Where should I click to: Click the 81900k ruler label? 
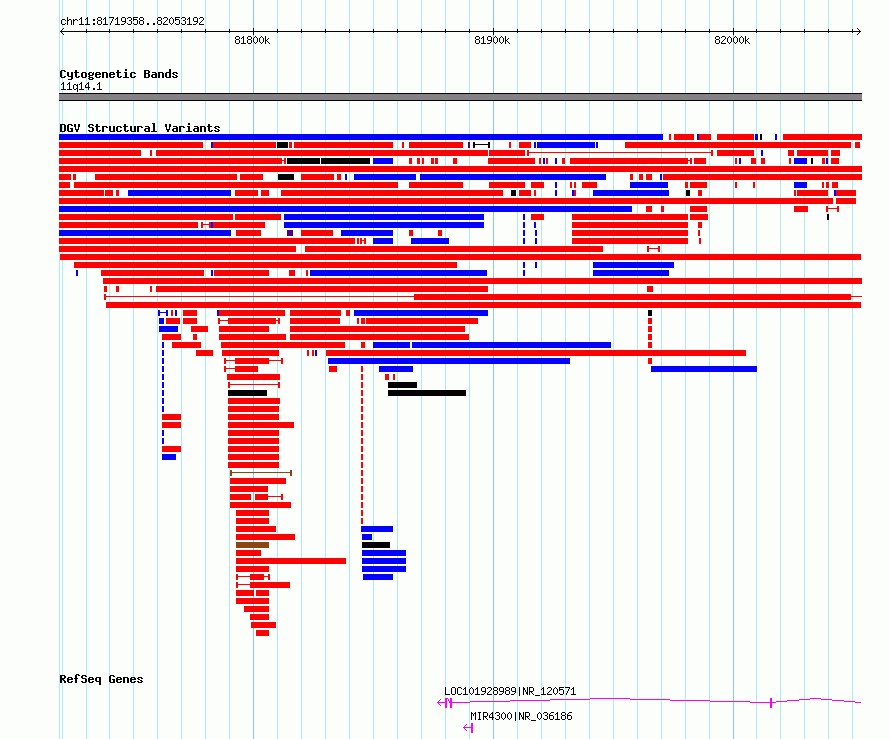pyautogui.click(x=492, y=40)
